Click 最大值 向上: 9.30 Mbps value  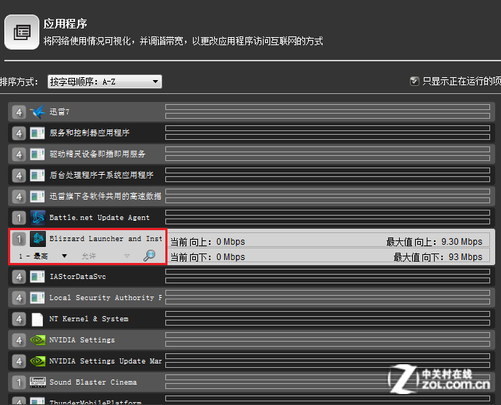434,242
